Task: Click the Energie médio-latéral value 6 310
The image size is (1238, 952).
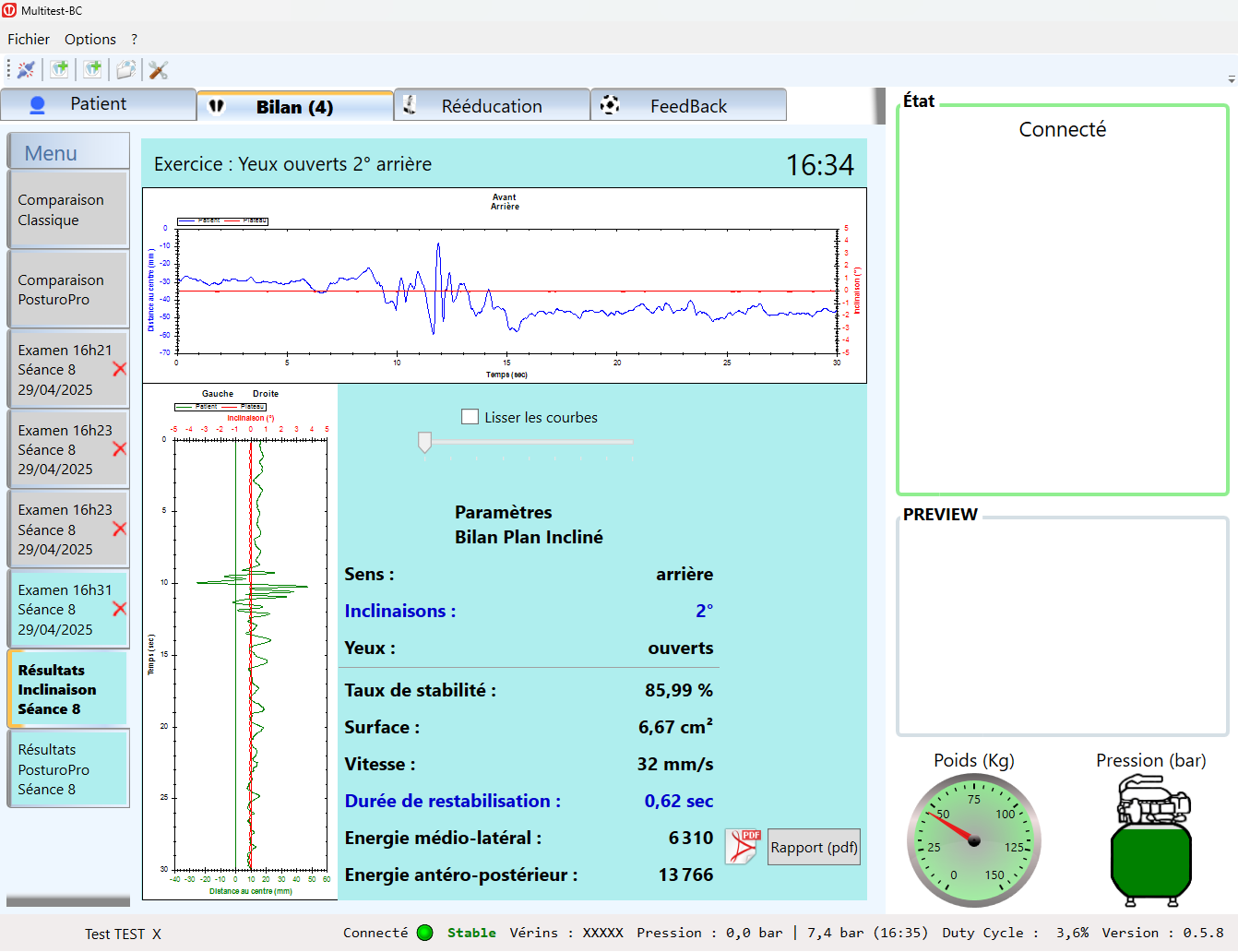Action: (691, 838)
